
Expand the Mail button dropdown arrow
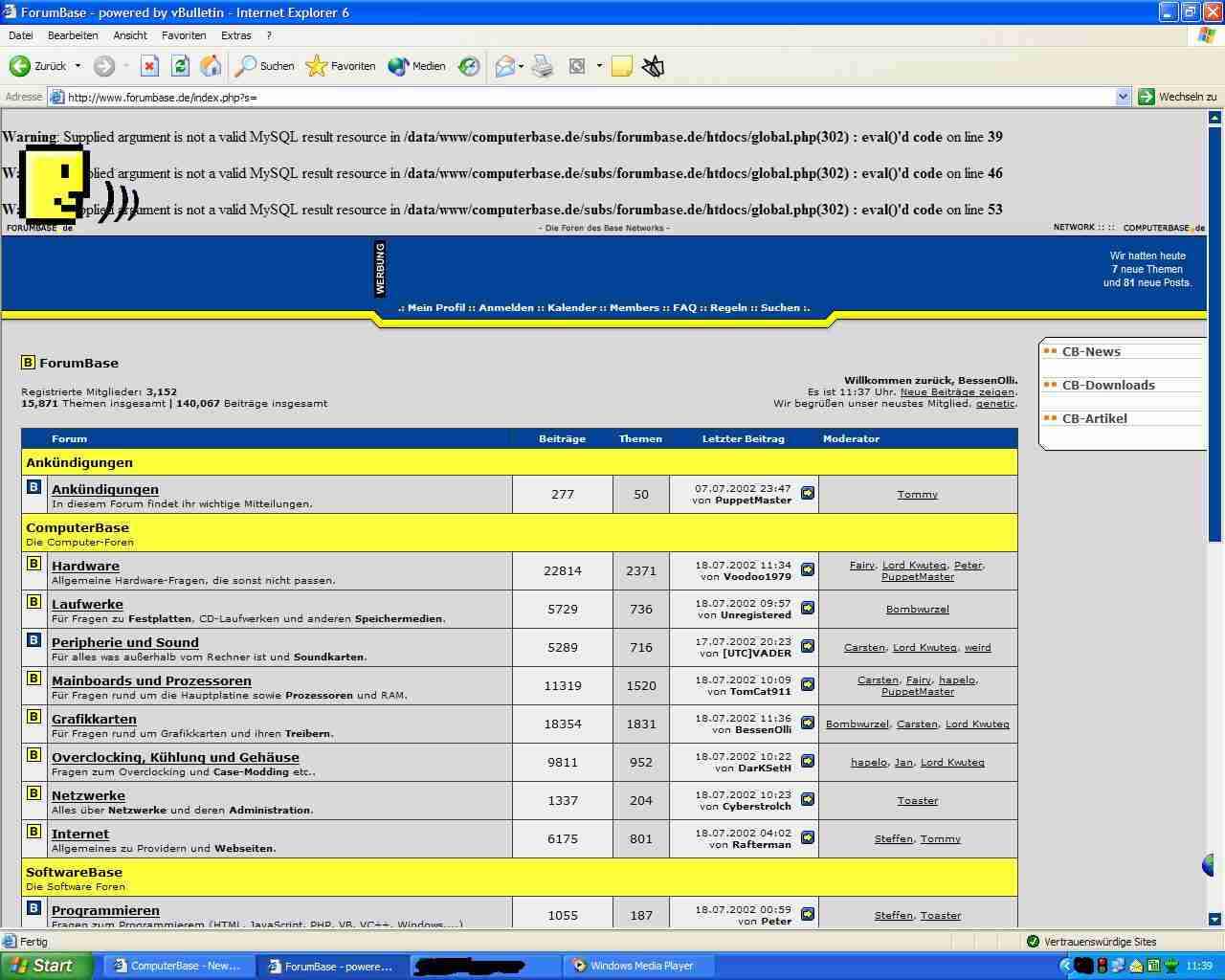click(x=521, y=66)
